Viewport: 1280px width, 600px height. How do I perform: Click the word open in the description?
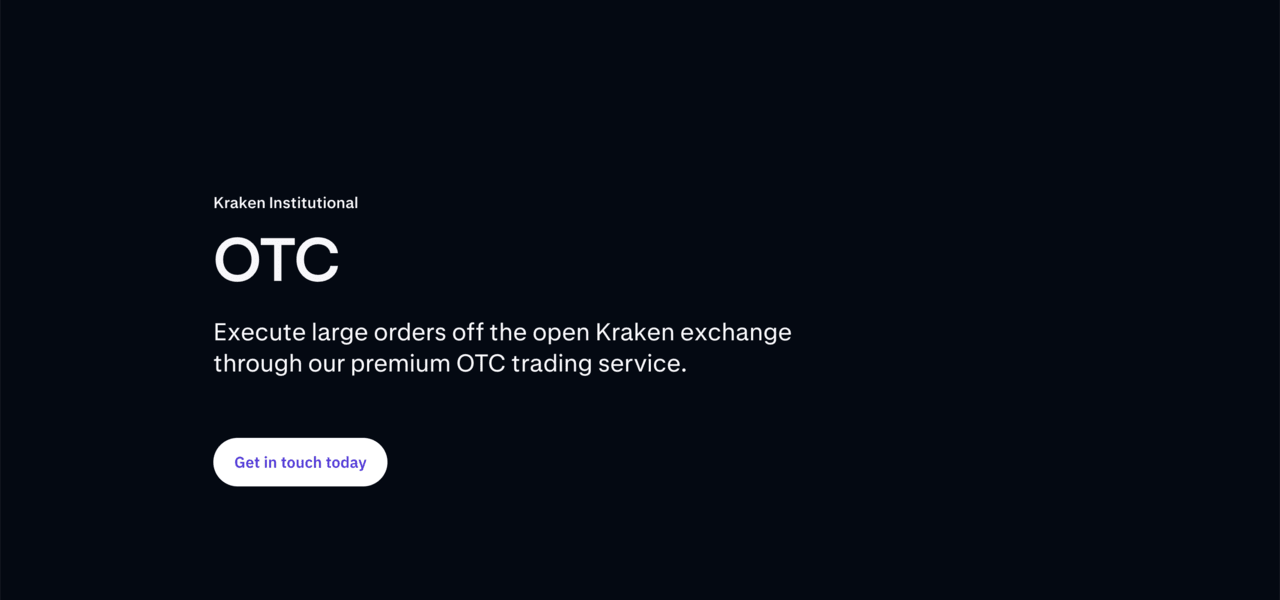(x=560, y=332)
